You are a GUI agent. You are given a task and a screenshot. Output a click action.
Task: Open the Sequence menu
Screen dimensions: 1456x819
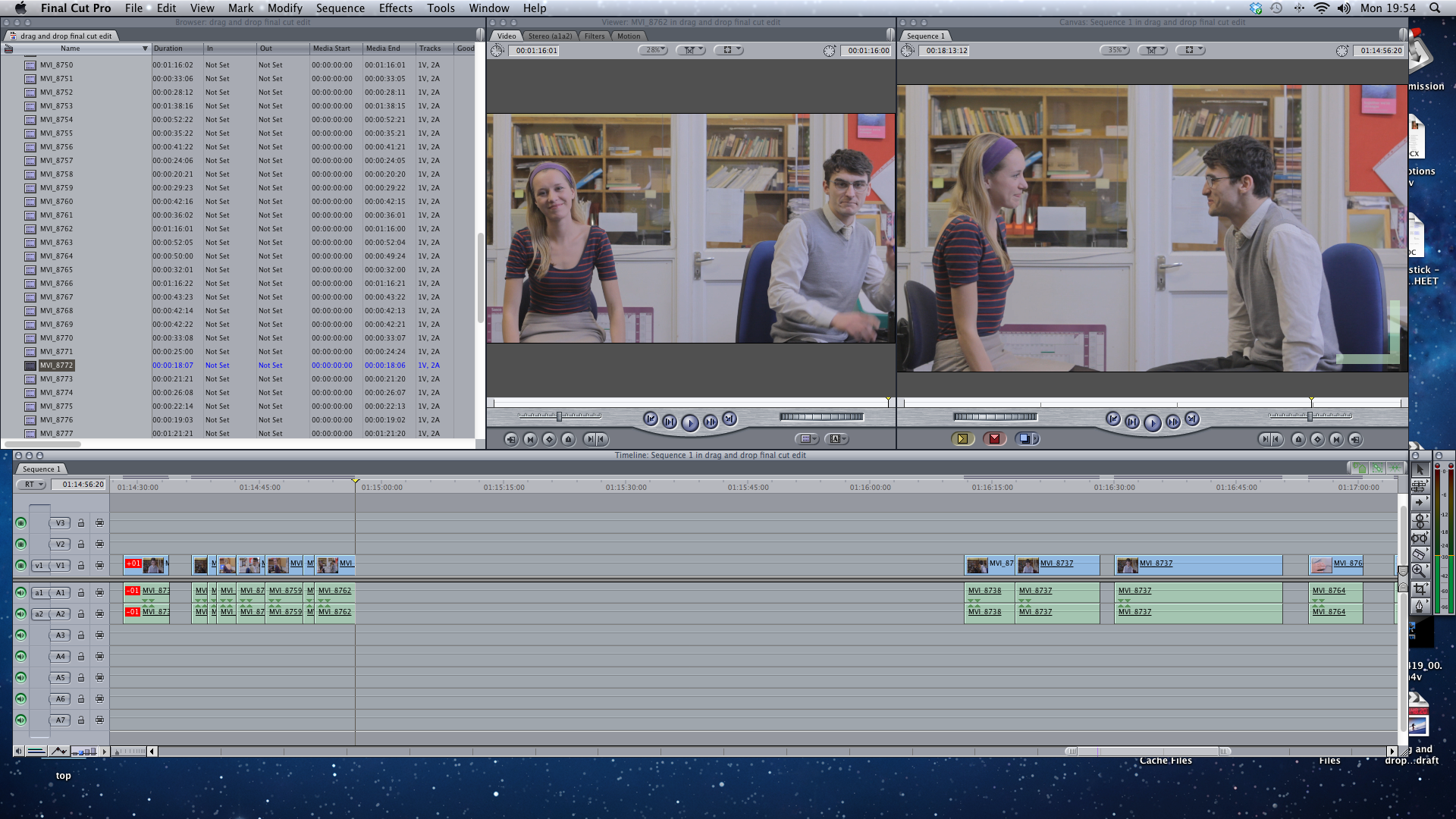tap(340, 8)
